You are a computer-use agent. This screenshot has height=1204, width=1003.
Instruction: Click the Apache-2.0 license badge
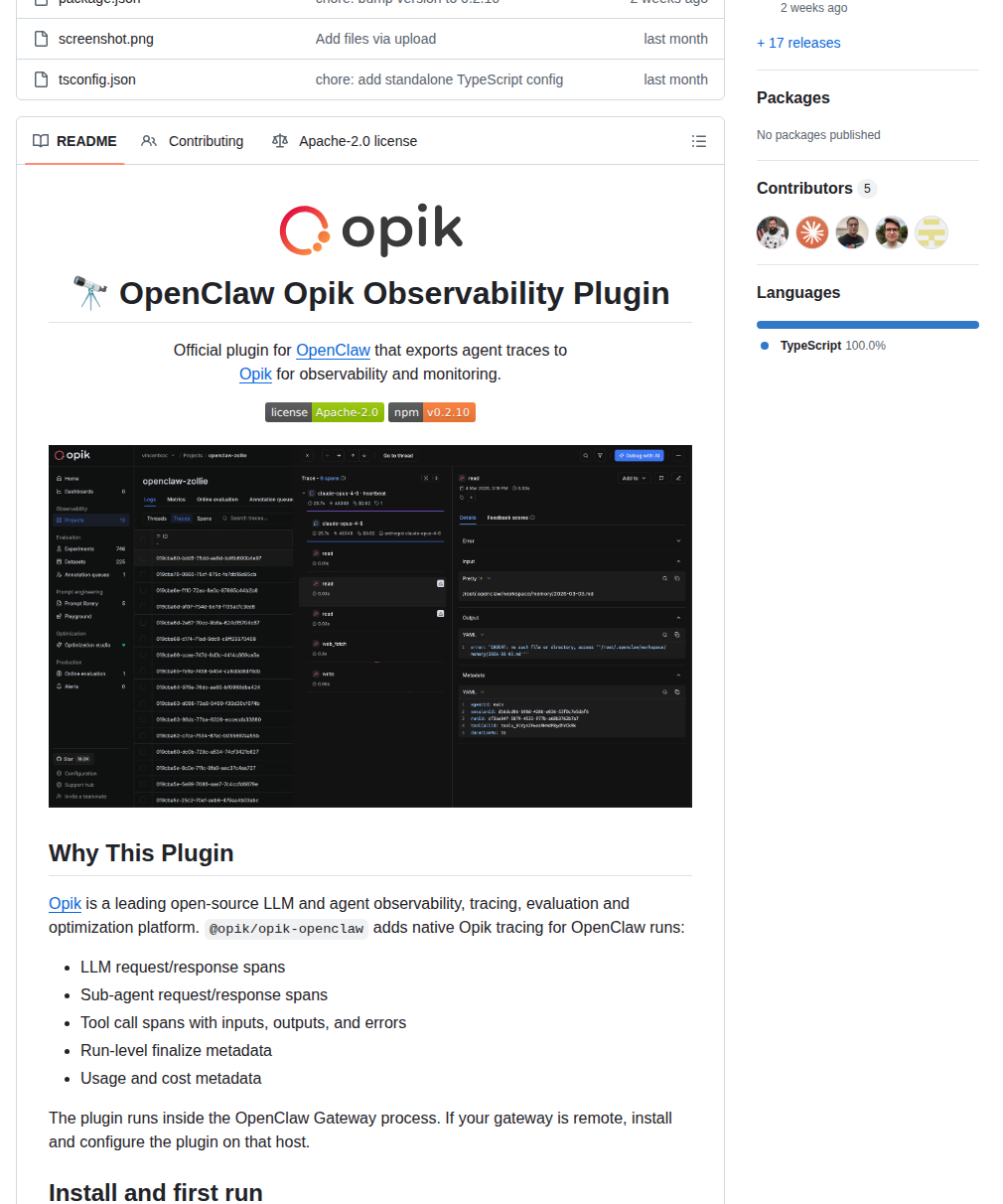(x=324, y=412)
